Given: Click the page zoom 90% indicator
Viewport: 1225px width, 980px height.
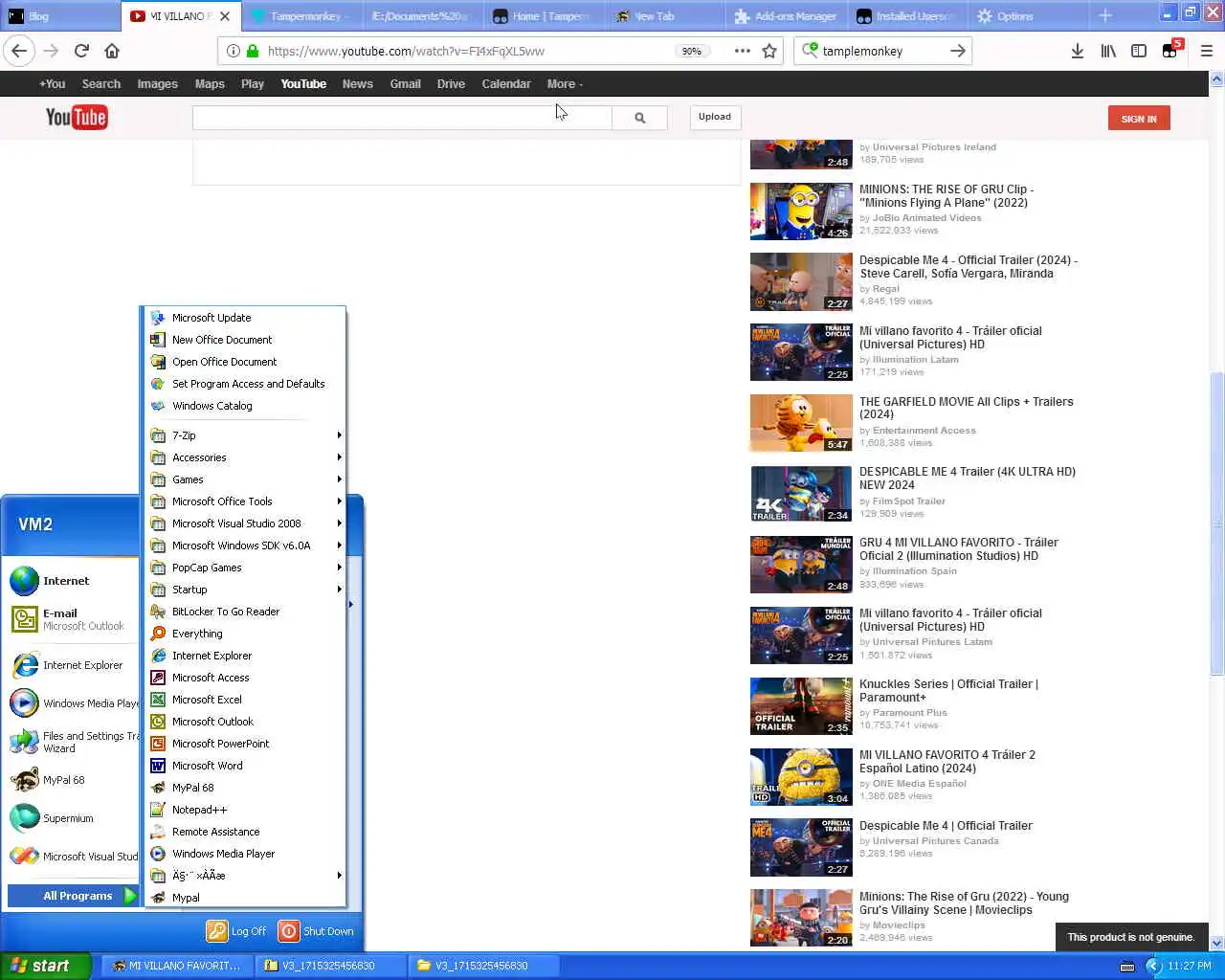Looking at the screenshot, I should [x=691, y=51].
